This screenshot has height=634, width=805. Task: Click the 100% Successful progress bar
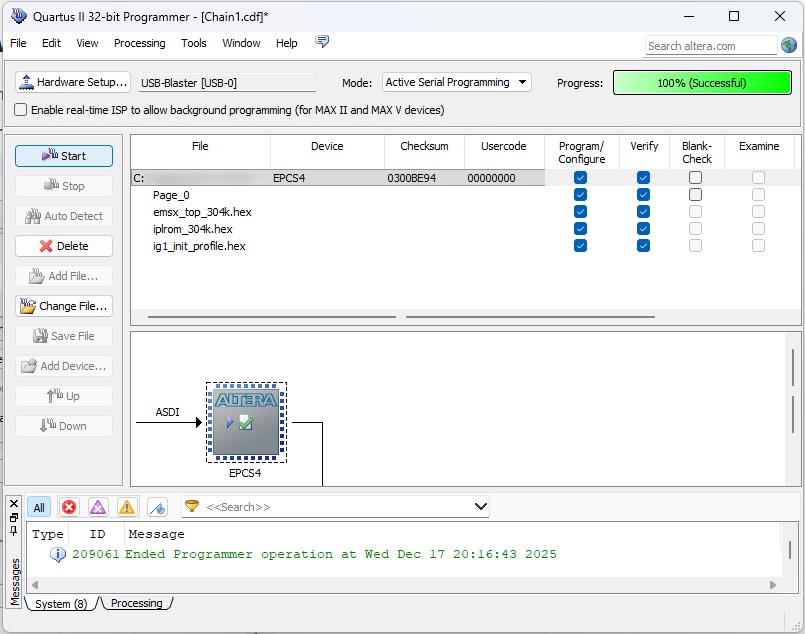click(x=701, y=82)
